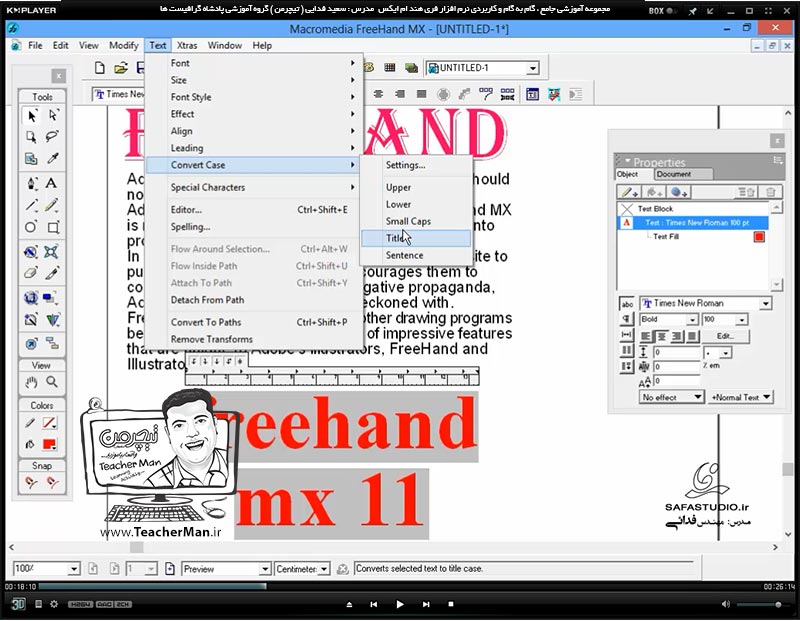Select the Zoom magnifier tool
Image resolution: width=800 pixels, height=621 pixels.
(52, 382)
